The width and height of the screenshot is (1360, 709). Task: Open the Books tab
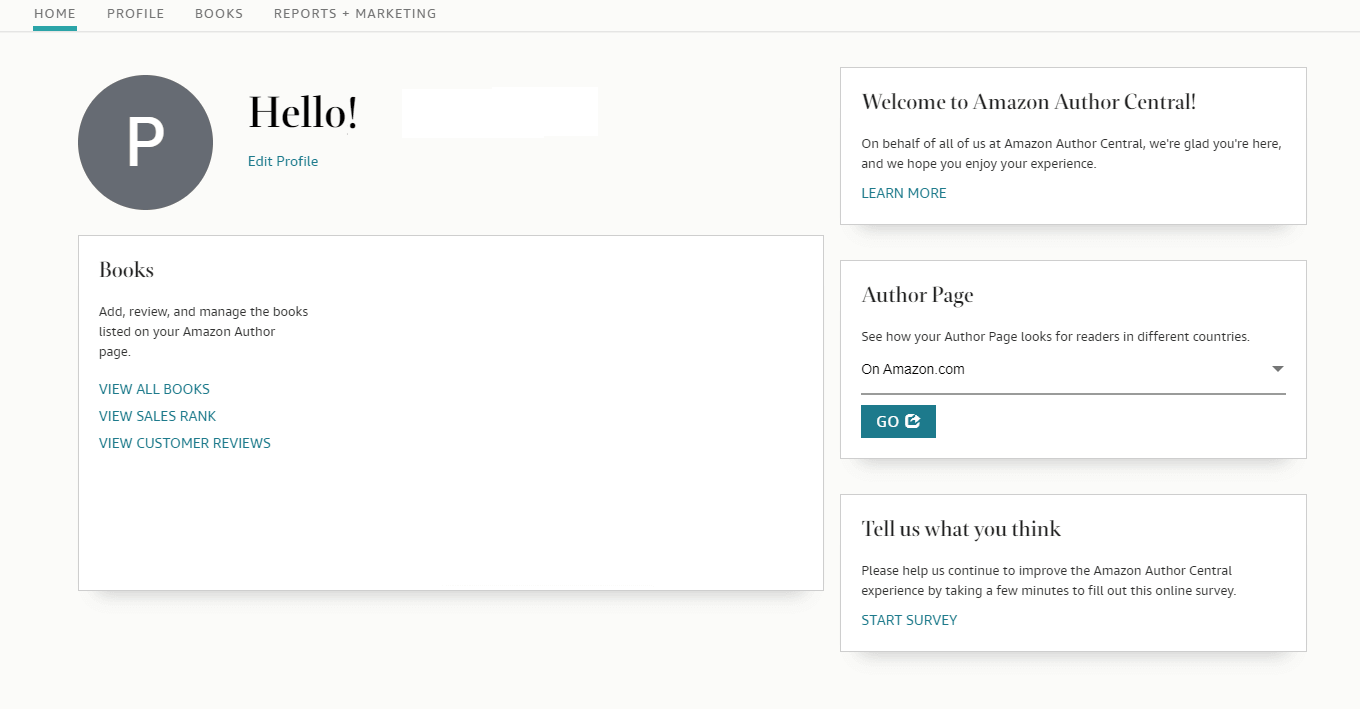[219, 14]
